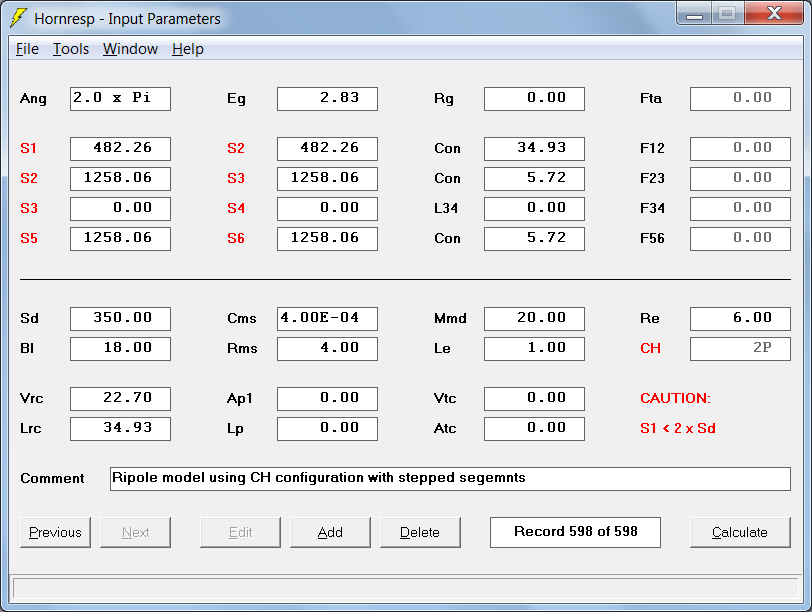
Task: Click the Con field beside F23
Action: point(534,179)
